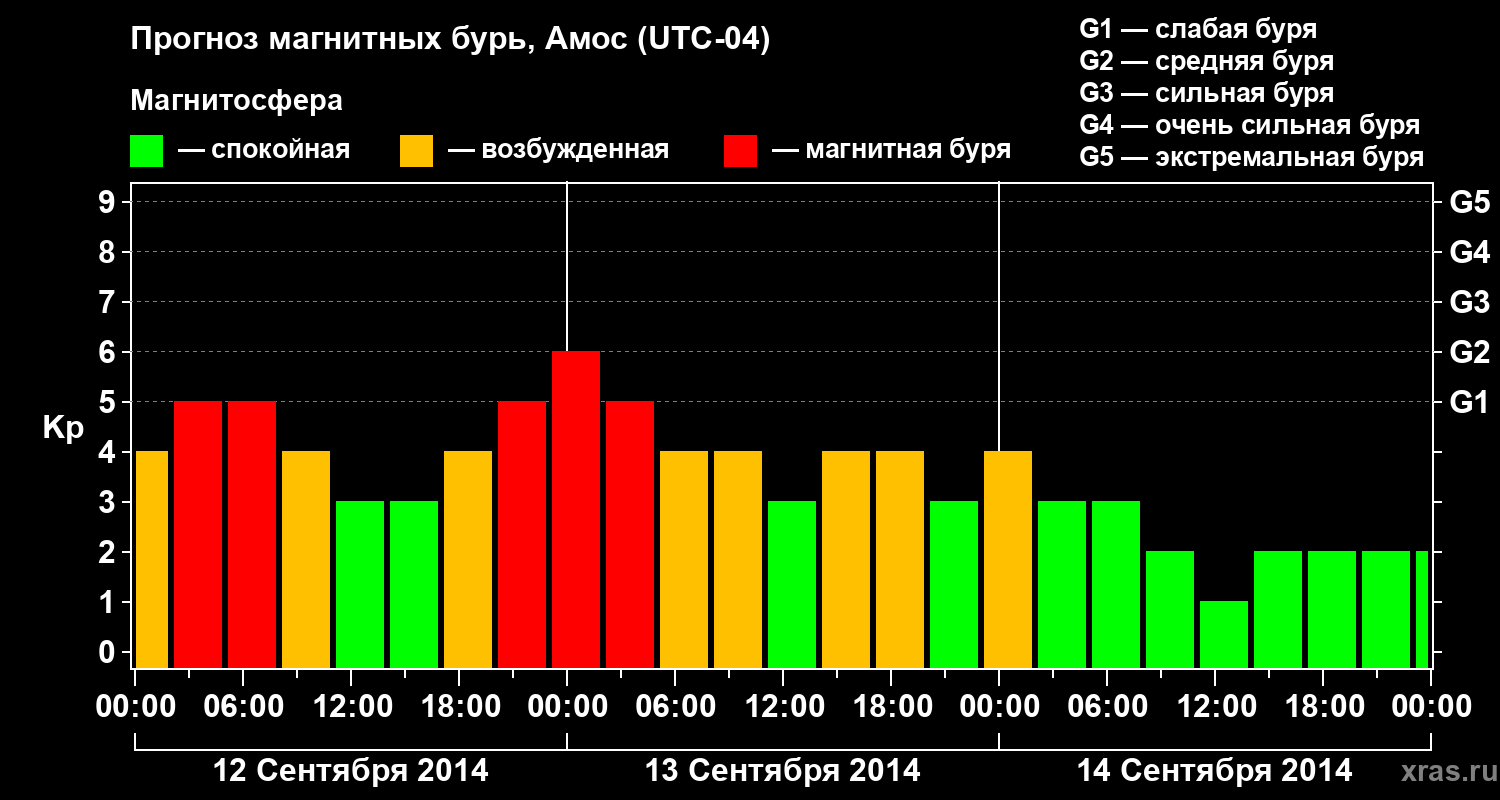
Task: Click the '12 Сентября 2014' date label
Action: 351,771
